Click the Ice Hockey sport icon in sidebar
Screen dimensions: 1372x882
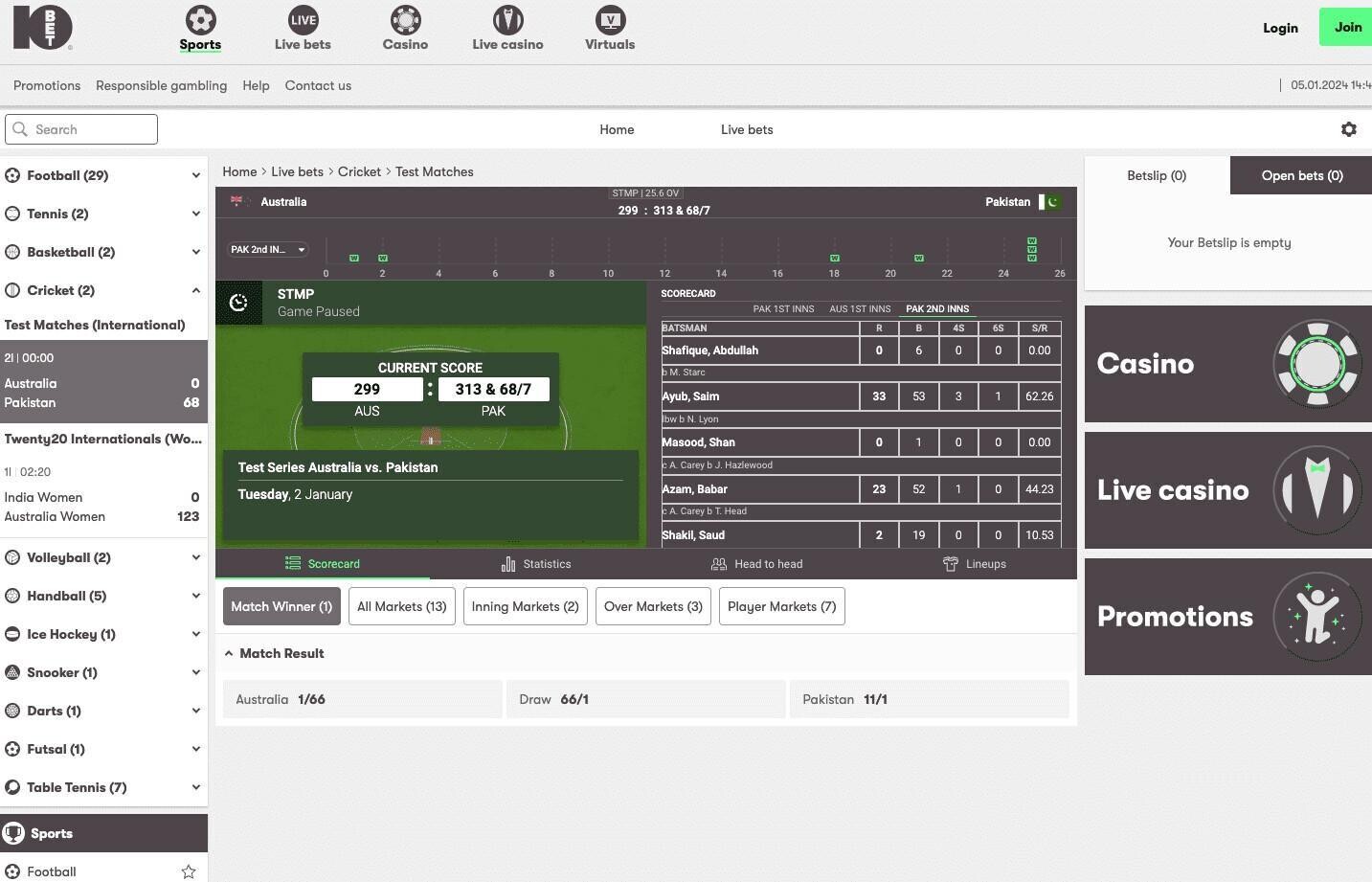[12, 634]
